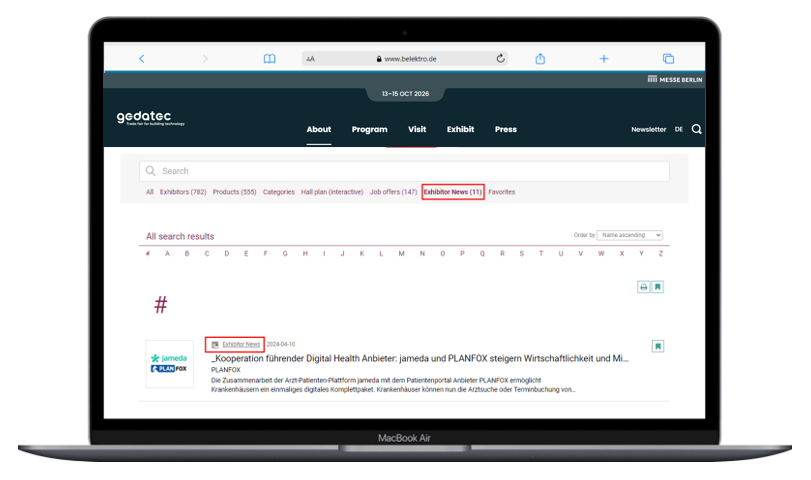Select the All filter tab

click(x=149, y=192)
